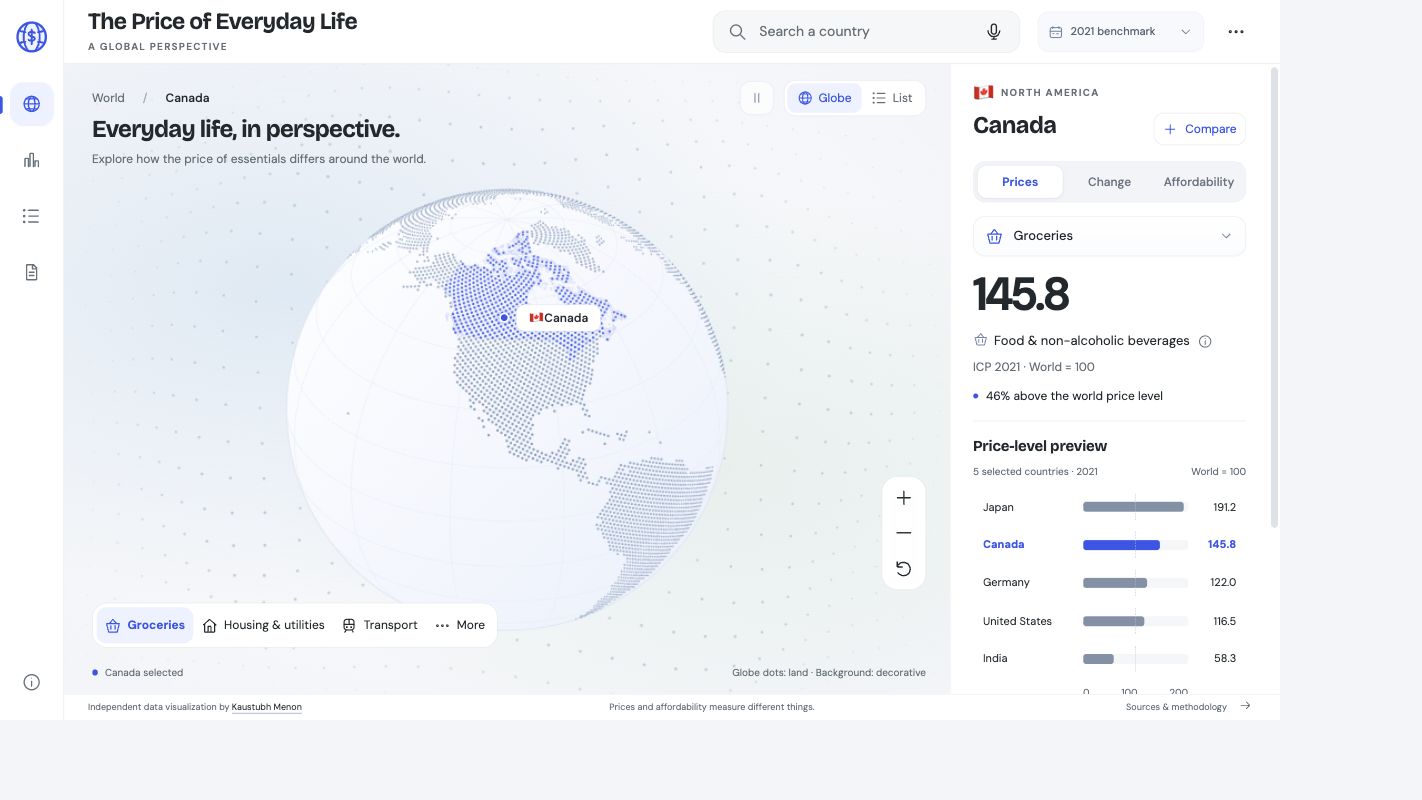Viewport: 1422px width, 800px height.
Task: Click 'Canada selected' legend text
Action: (x=144, y=673)
